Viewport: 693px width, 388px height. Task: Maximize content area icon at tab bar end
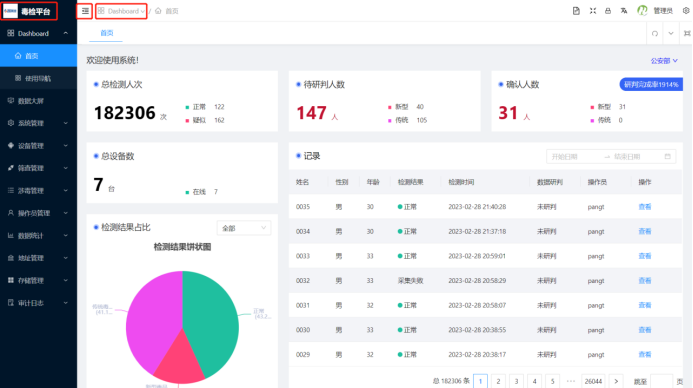[687, 34]
